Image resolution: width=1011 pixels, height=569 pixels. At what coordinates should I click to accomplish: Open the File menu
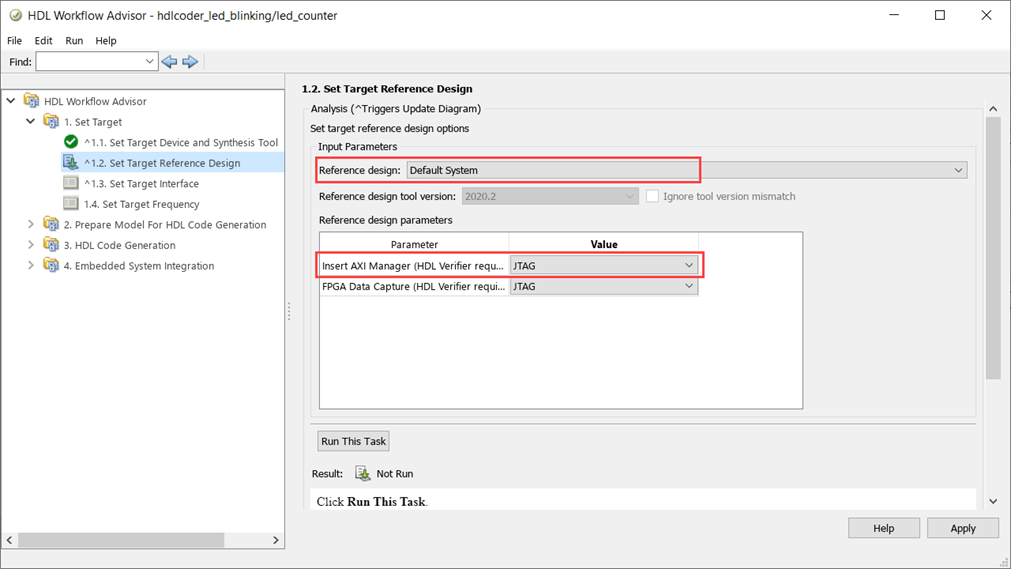pos(14,41)
